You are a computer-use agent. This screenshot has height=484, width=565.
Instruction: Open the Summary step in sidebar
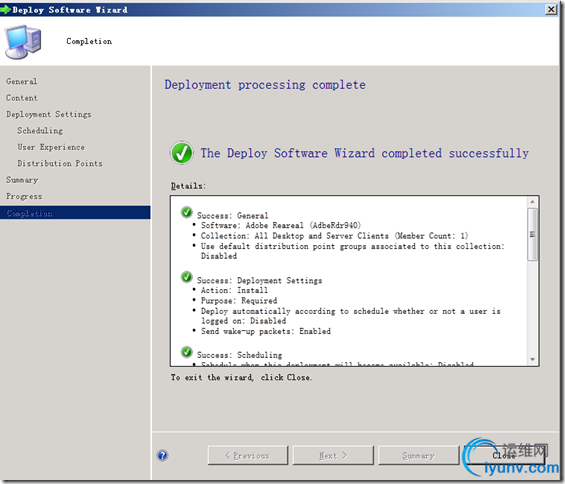(x=22, y=180)
